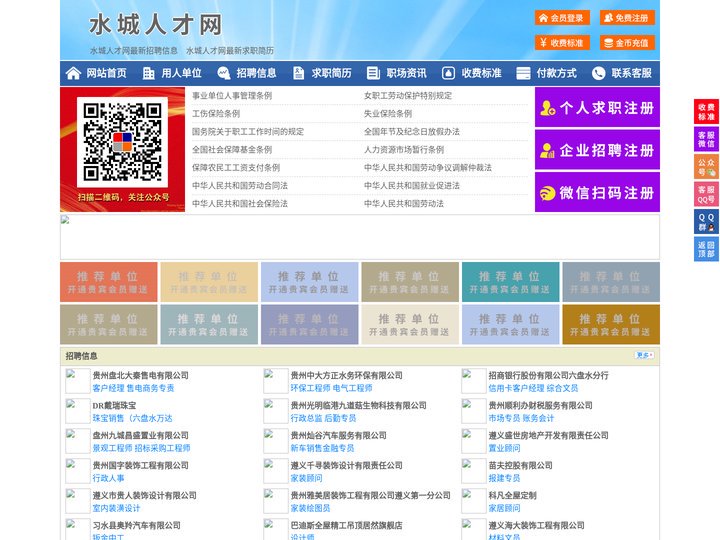The height and width of the screenshot is (540, 720).
Task: Click the QR code image
Action: (x=122, y=142)
